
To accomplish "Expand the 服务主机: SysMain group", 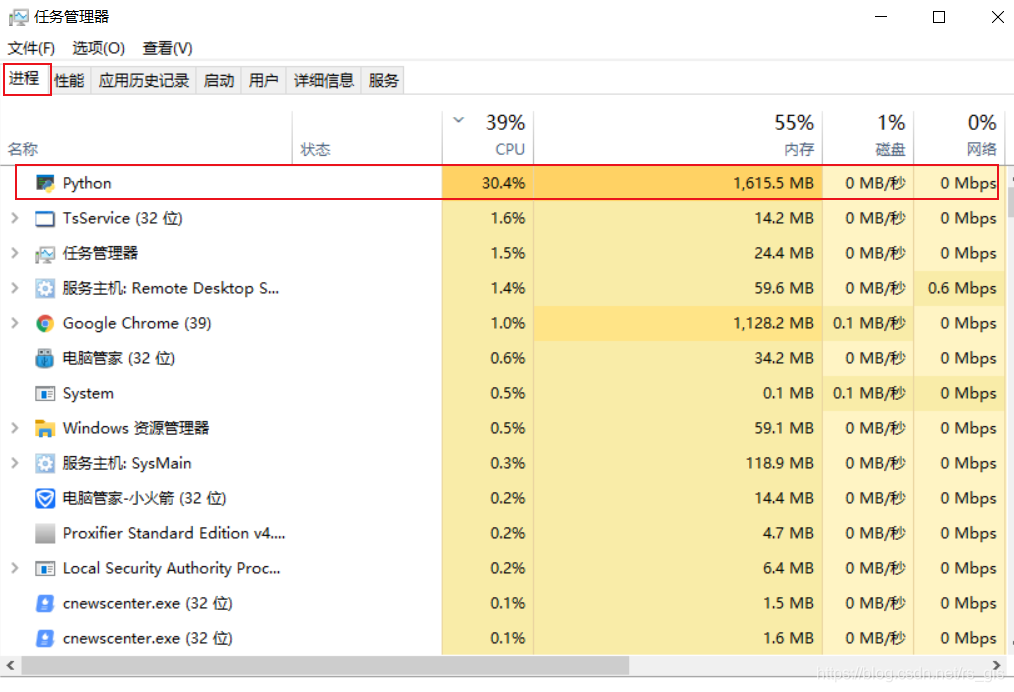I will tap(15, 463).
